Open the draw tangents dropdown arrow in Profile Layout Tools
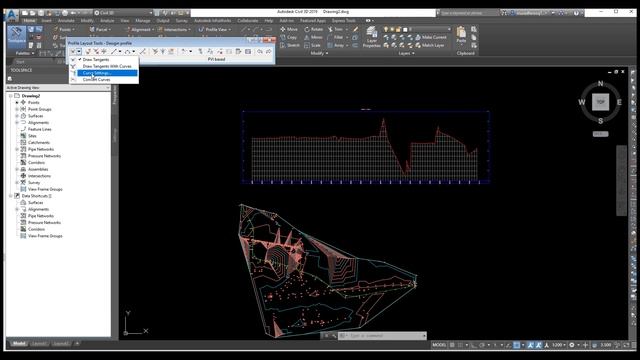The image size is (640, 360). tap(79, 51)
